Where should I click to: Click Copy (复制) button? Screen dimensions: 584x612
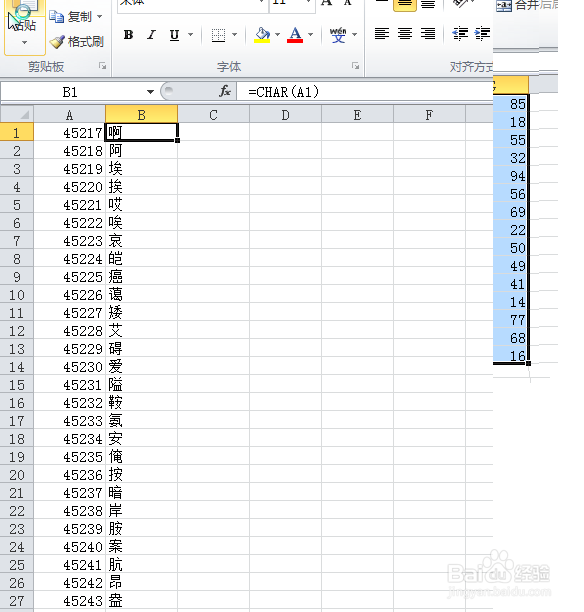71,17
